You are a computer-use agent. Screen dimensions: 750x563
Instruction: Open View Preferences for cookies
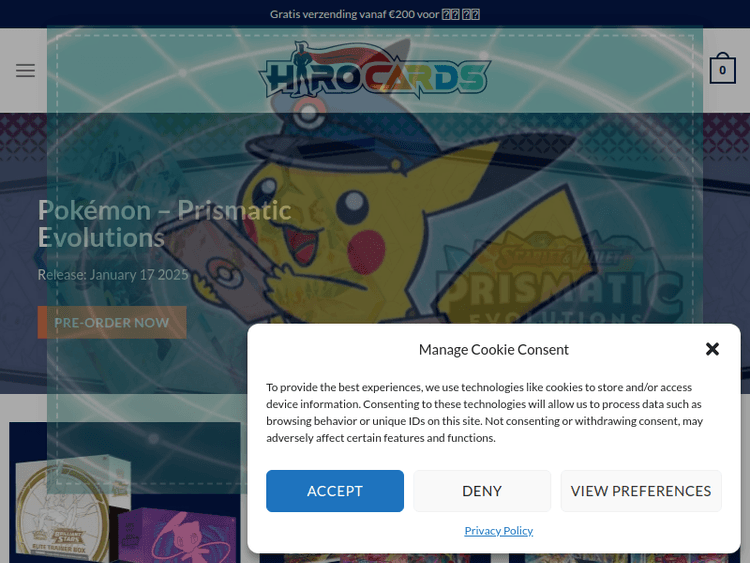pyautogui.click(x=641, y=491)
